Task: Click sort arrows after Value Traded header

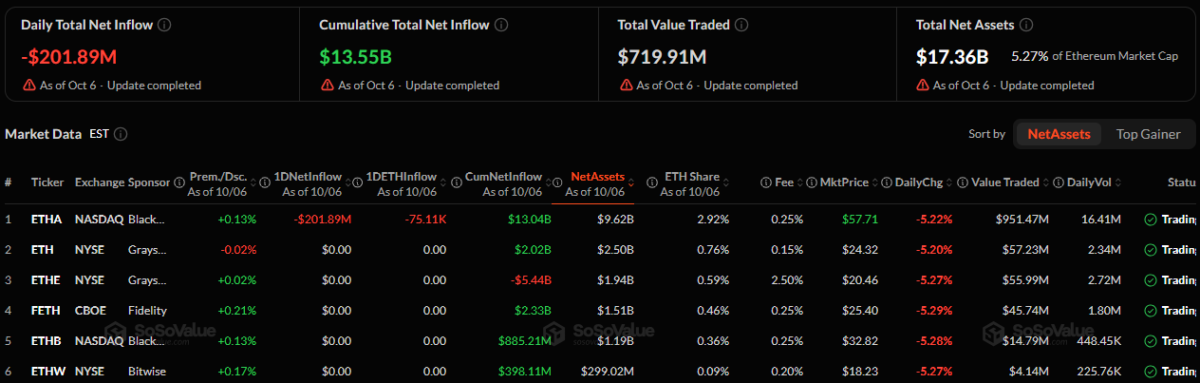Action: click(1047, 183)
